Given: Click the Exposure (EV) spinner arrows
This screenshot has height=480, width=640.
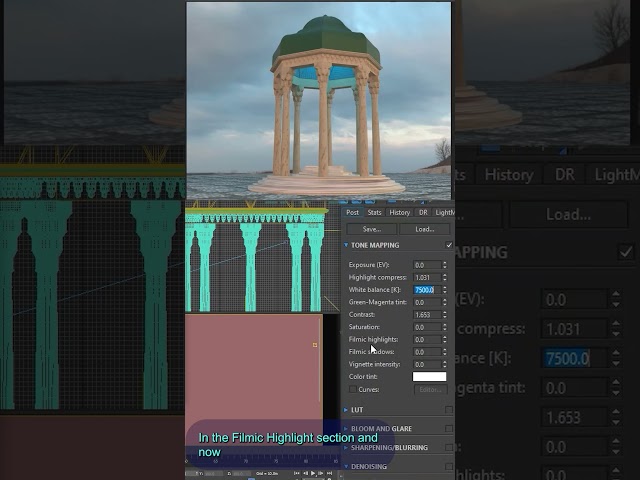Looking at the screenshot, I should tap(444, 265).
